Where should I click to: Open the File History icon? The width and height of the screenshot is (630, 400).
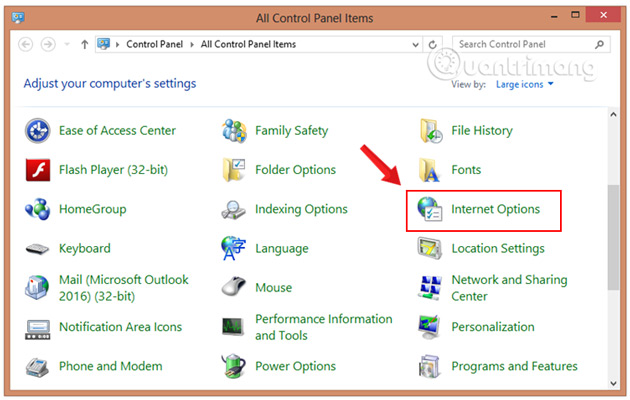point(432,130)
